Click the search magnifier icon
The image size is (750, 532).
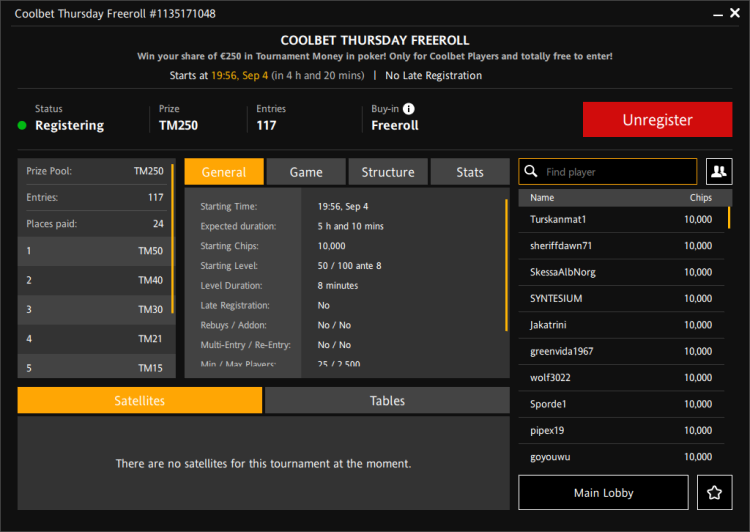click(x=531, y=171)
